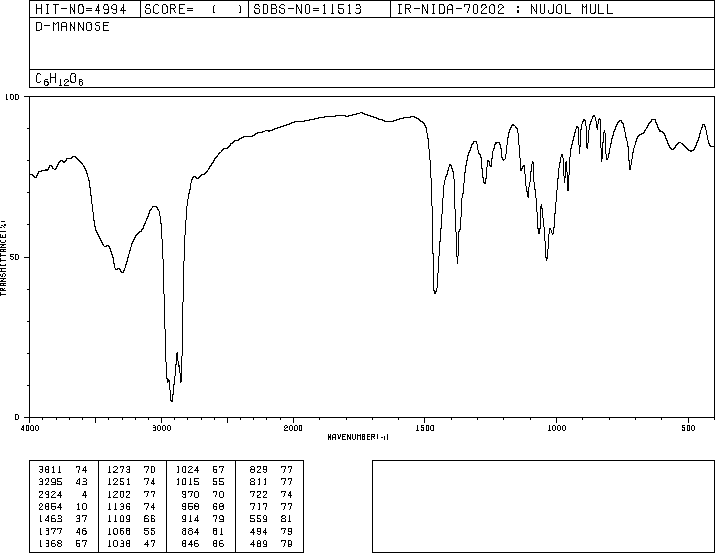Click the 1500 wavenumber axis label
Screen dimensions: 715x553
[x=425, y=428]
